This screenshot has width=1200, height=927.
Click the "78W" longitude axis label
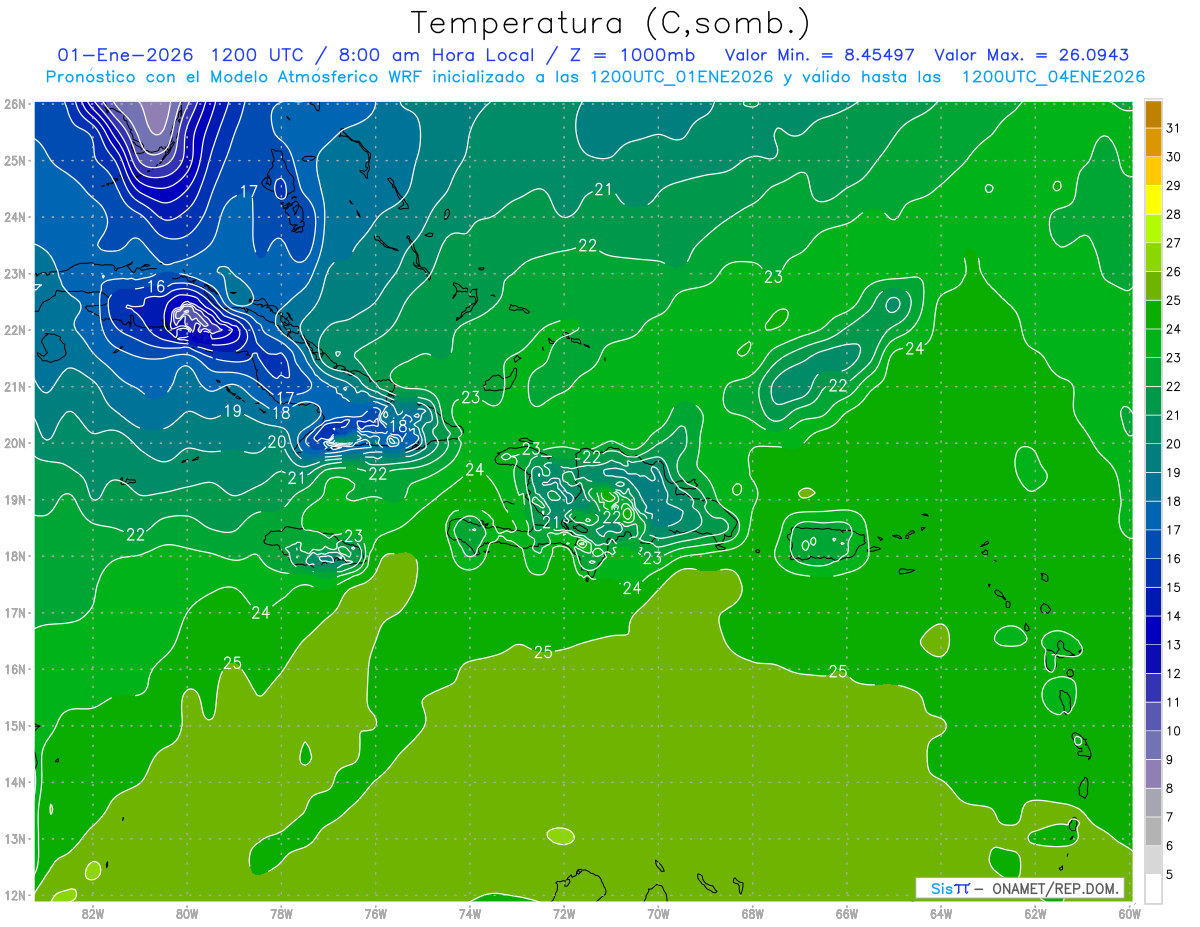tap(281, 913)
